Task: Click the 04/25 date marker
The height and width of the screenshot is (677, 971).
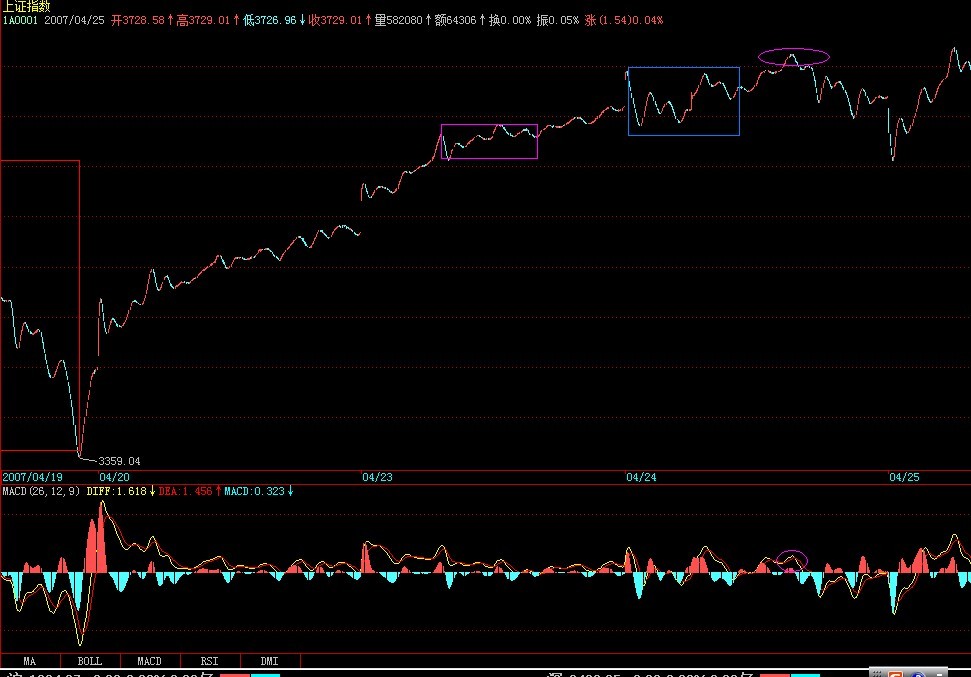Action: coord(904,478)
